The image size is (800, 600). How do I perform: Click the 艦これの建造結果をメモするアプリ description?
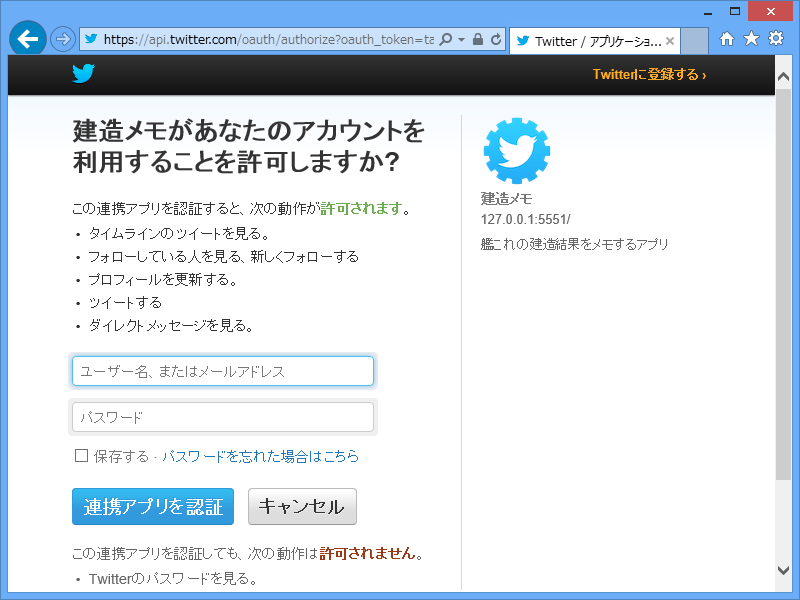(x=574, y=244)
